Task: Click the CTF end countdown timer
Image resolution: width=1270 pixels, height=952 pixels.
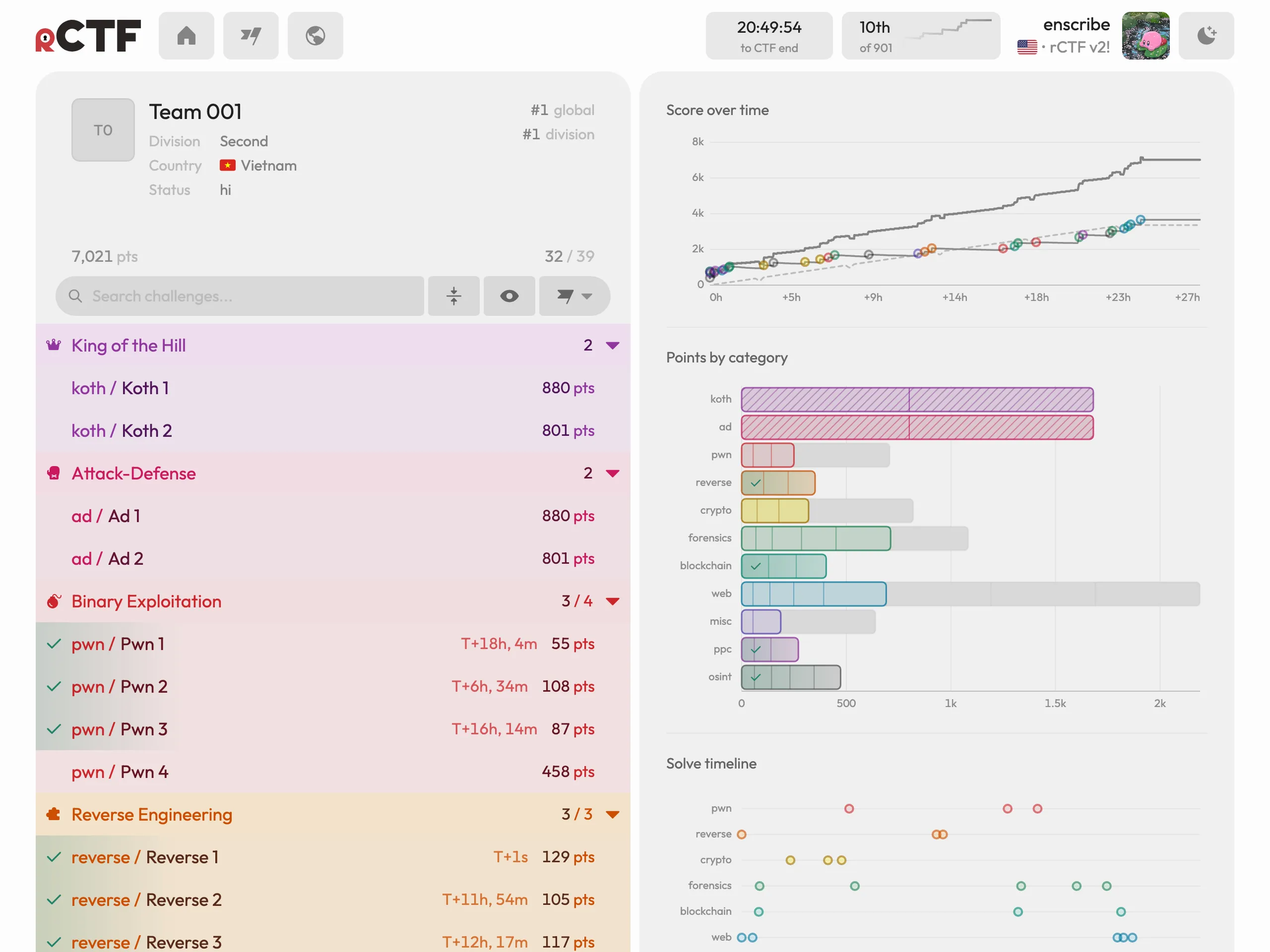Action: point(769,36)
